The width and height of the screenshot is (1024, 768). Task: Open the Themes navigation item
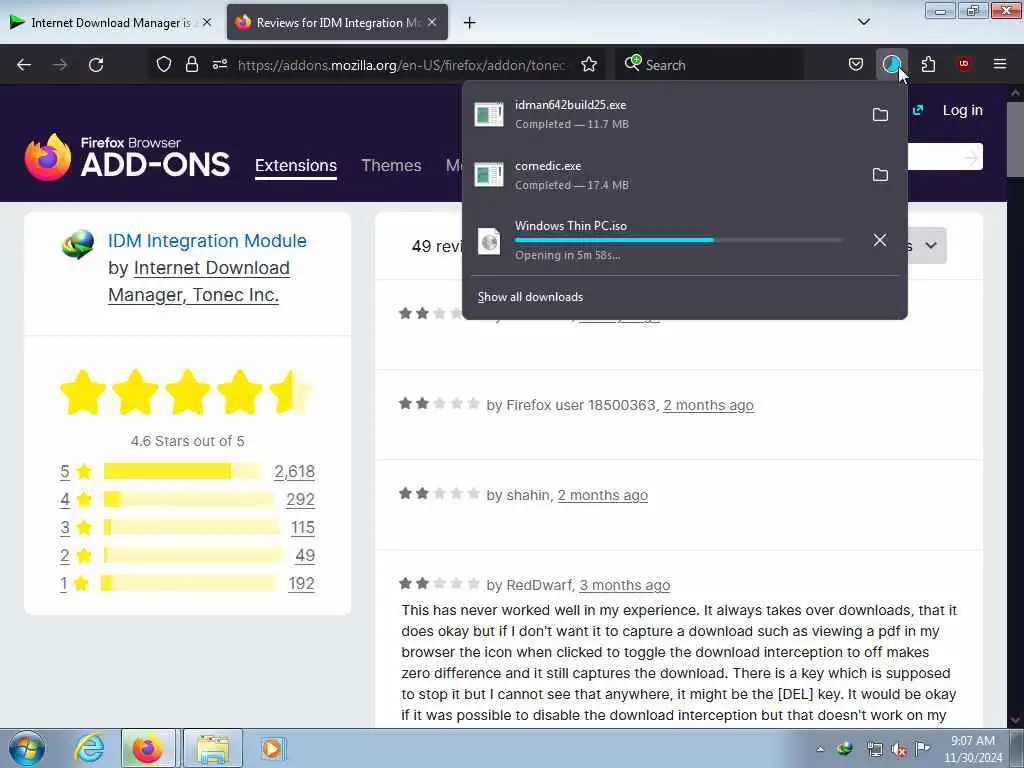point(391,165)
